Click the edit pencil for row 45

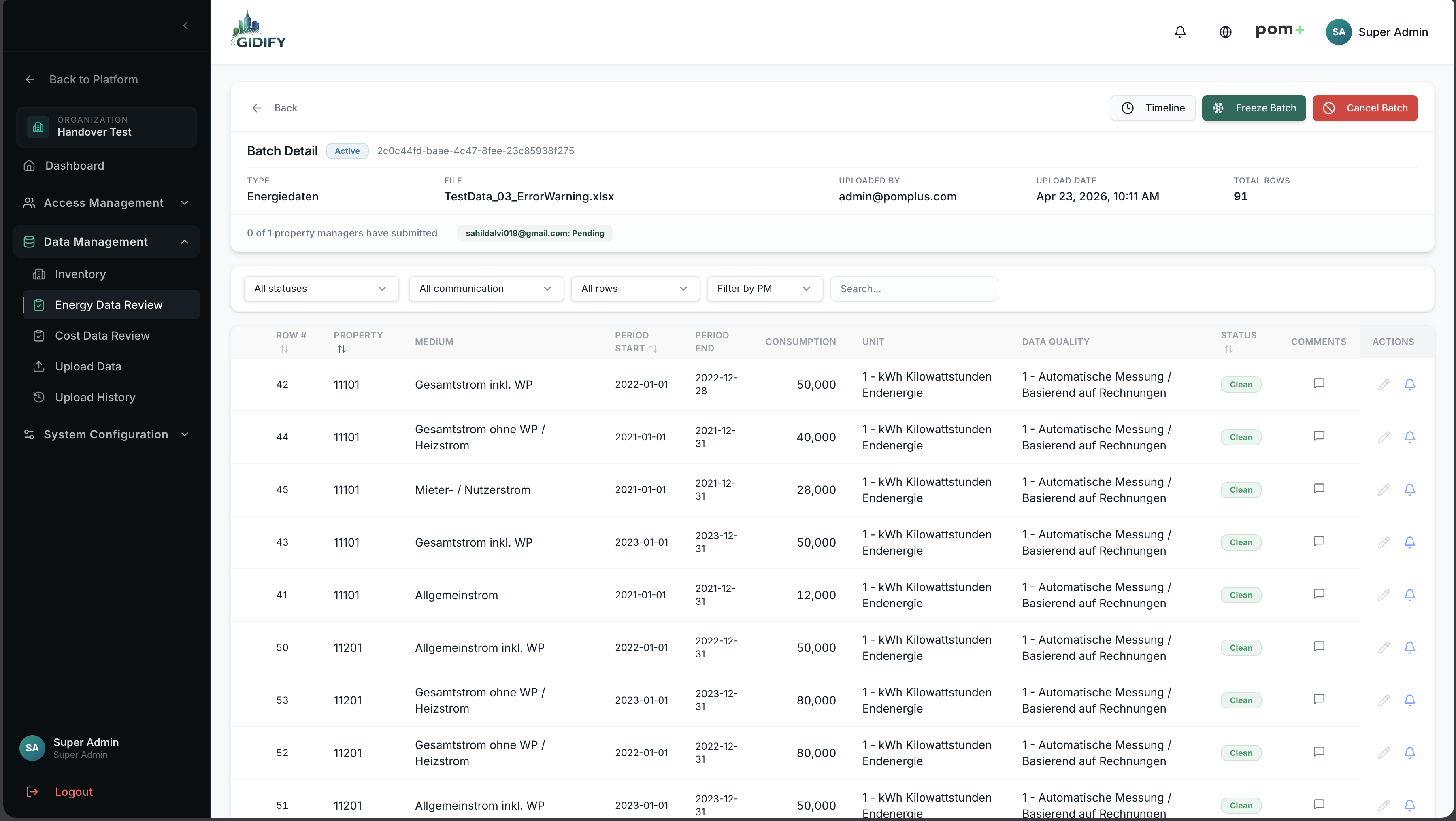tap(1383, 490)
